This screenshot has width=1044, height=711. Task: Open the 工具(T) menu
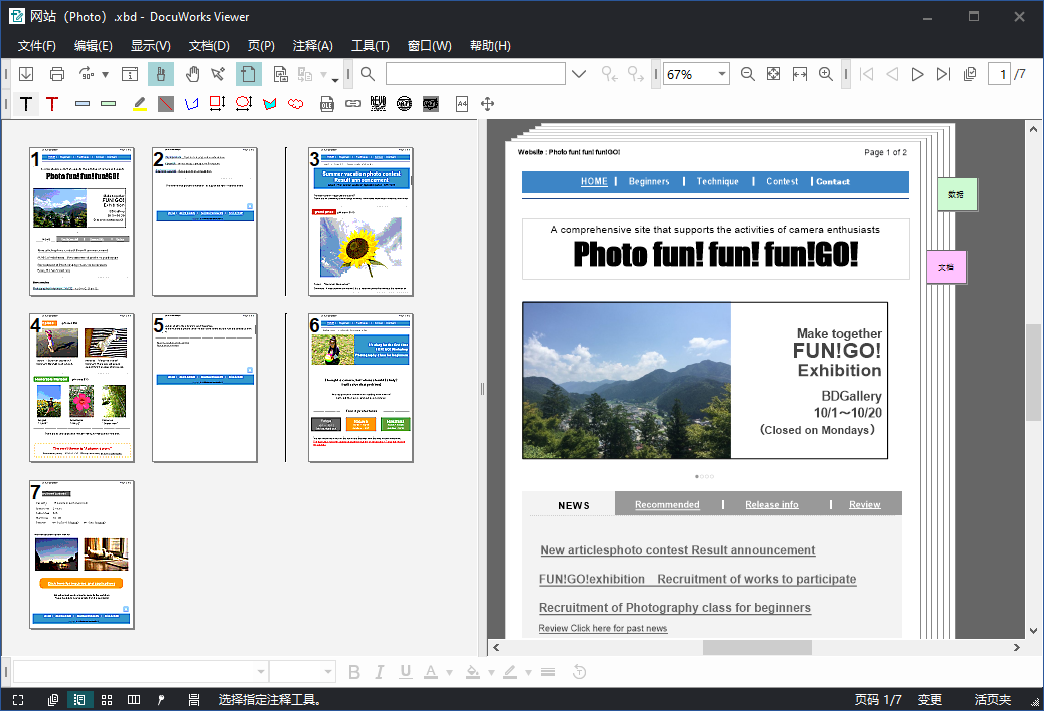pyautogui.click(x=370, y=46)
